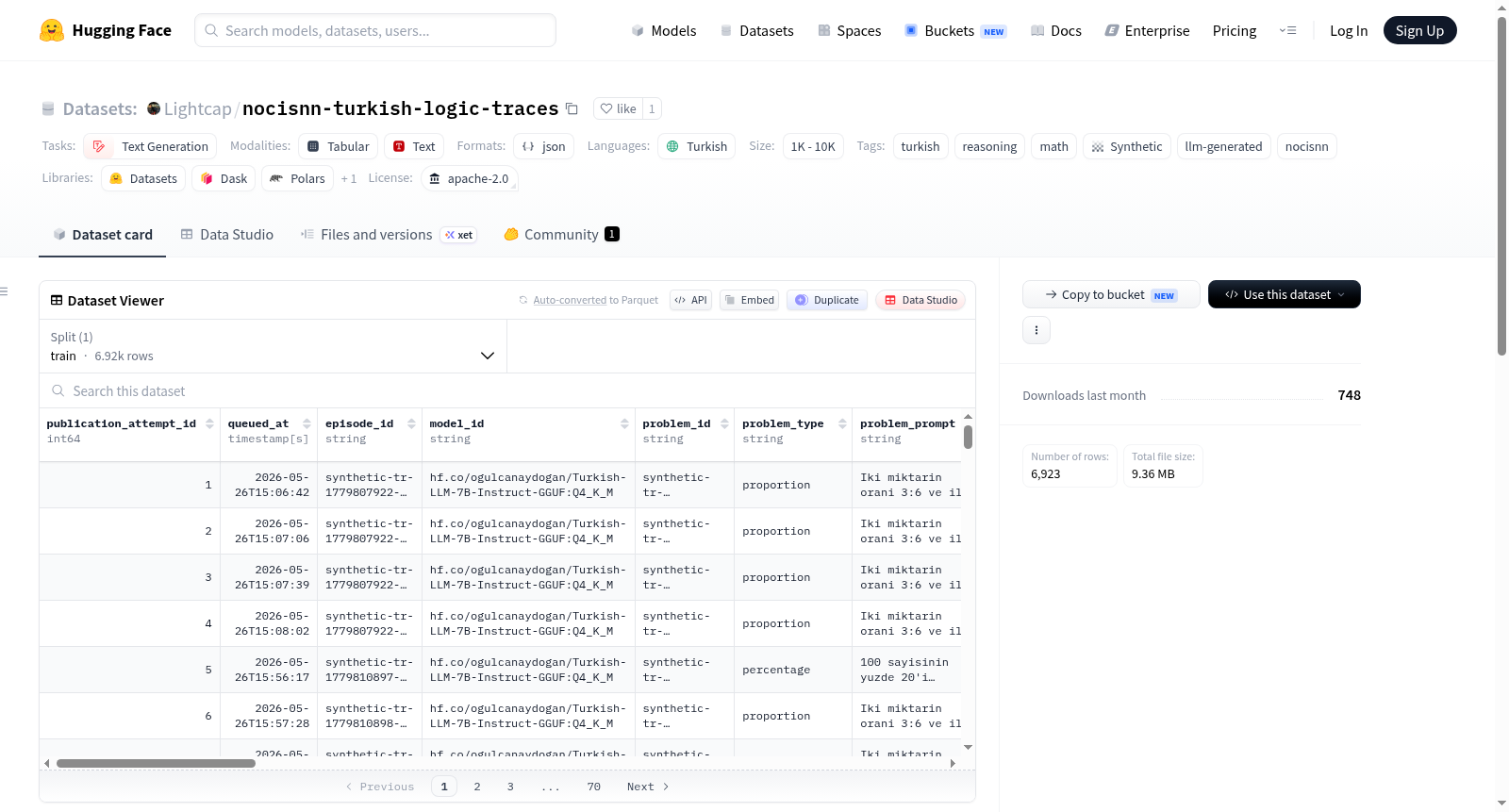1509x812 pixels.
Task: Open the Datasets menu item
Action: click(x=757, y=30)
